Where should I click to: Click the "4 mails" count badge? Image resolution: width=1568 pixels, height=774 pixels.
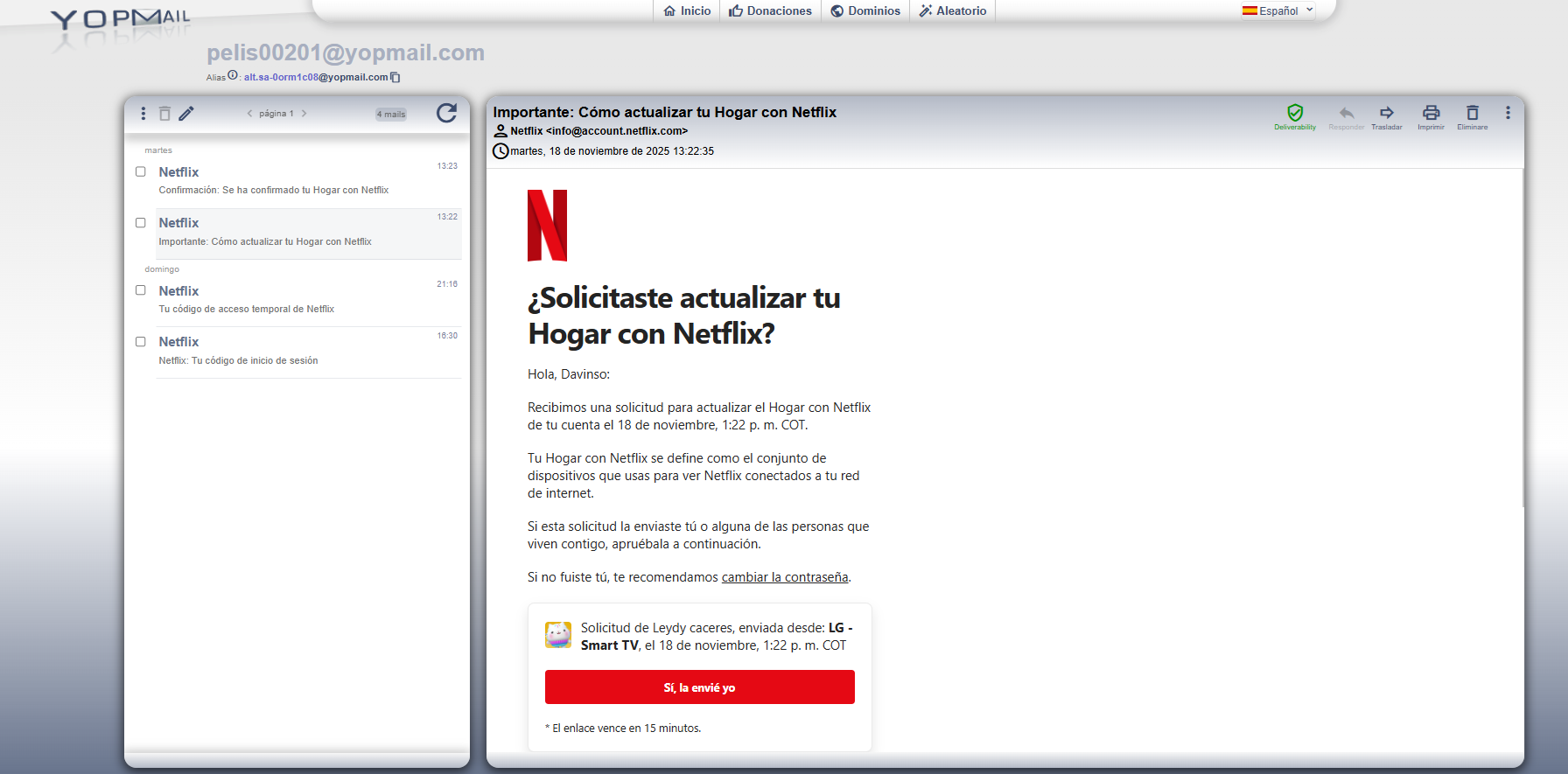pos(391,115)
